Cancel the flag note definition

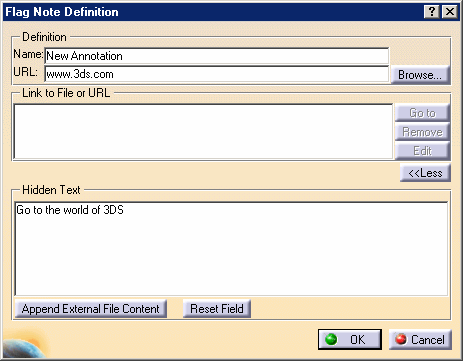[x=420, y=339]
